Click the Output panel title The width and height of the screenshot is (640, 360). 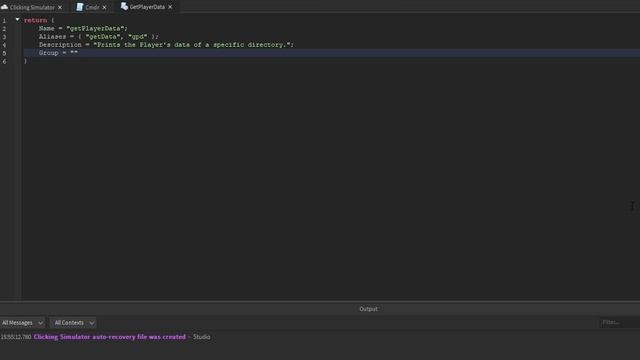(x=368, y=309)
